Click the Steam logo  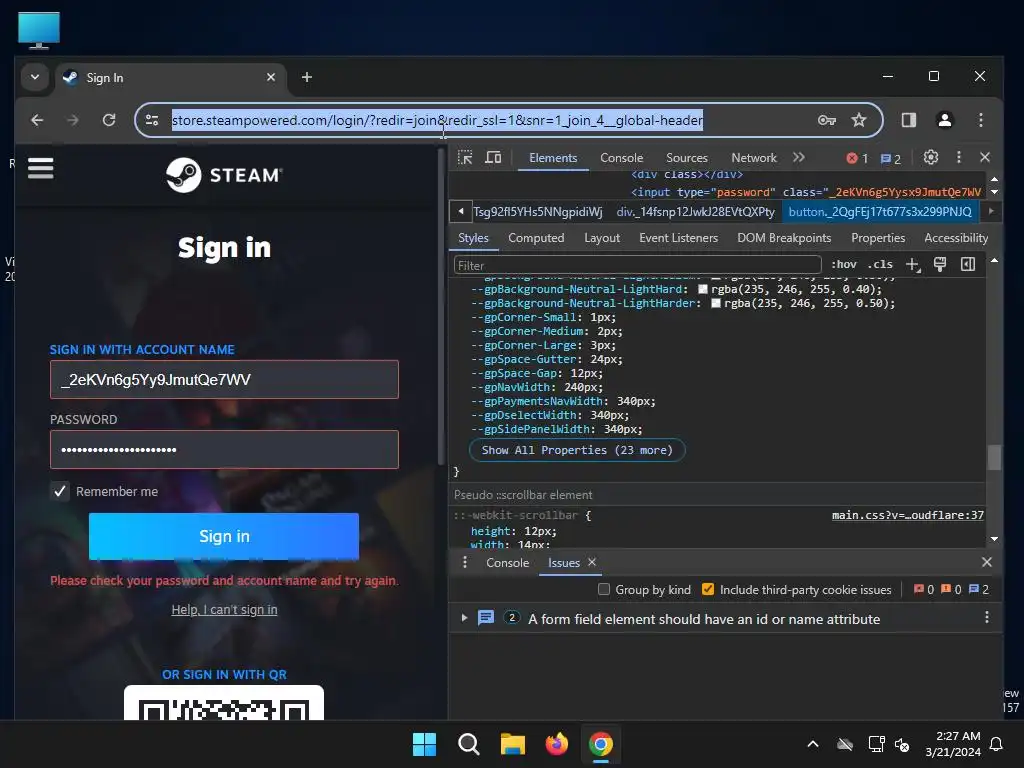point(224,175)
